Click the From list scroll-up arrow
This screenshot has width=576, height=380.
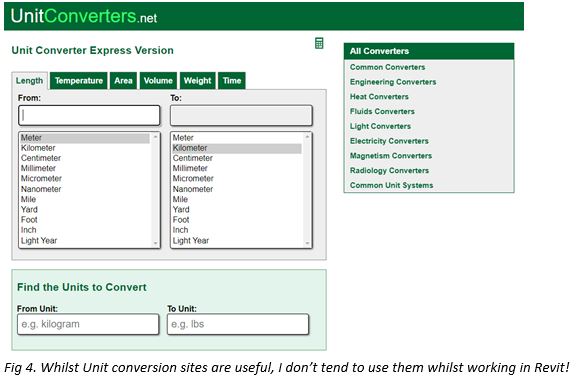pos(155,137)
